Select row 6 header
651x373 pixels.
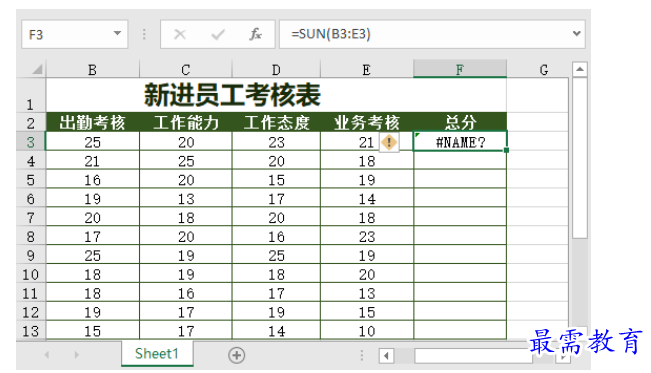(31, 198)
